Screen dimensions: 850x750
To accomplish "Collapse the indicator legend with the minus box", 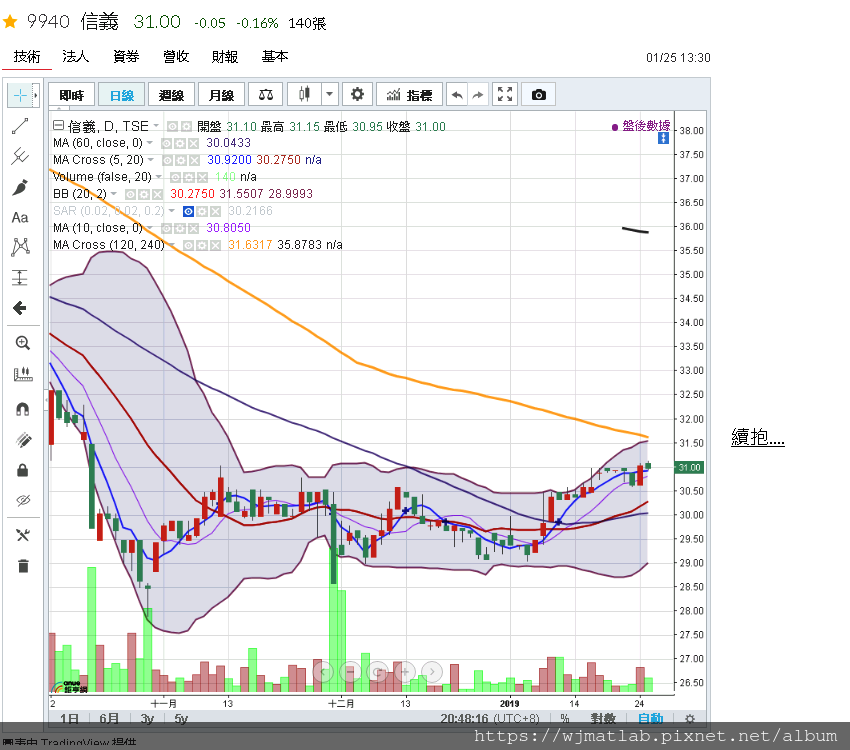I will click(58, 126).
